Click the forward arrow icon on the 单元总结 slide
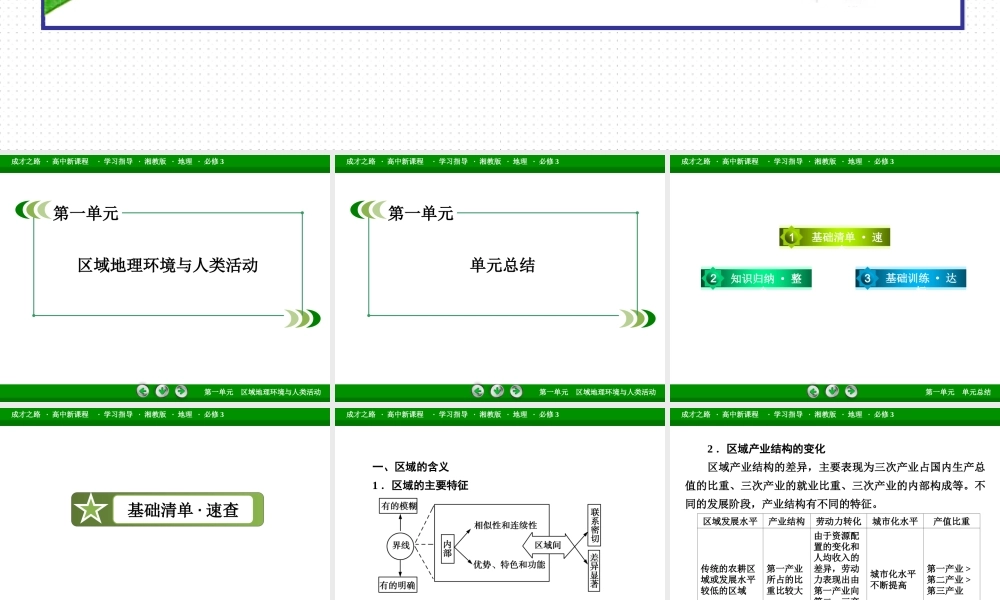 [513, 392]
